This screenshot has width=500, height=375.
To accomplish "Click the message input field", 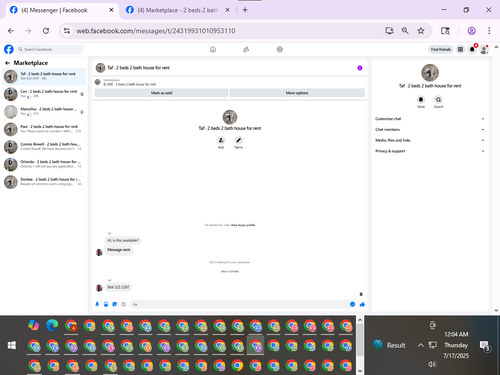I will click(x=239, y=304).
